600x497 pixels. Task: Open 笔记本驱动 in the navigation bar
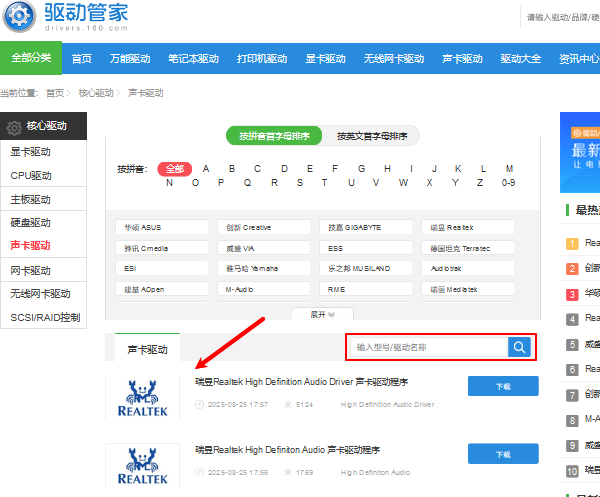[x=193, y=59]
